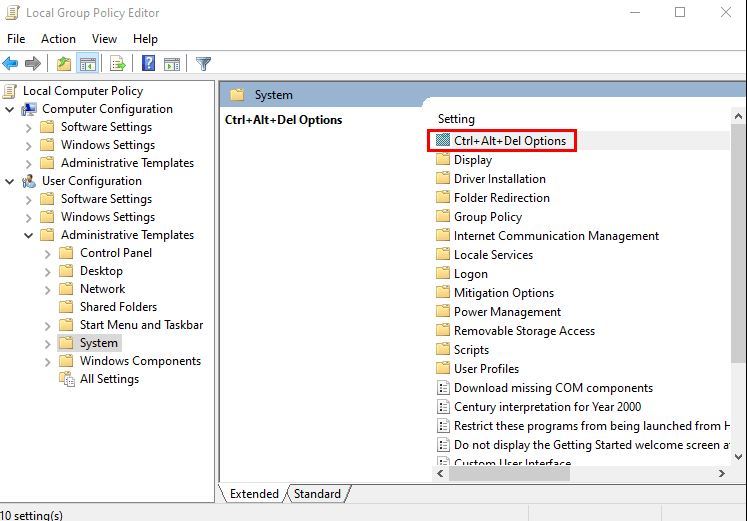The image size is (747, 521).
Task: Click the Restrict these programs policy icon
Action: tap(443, 426)
